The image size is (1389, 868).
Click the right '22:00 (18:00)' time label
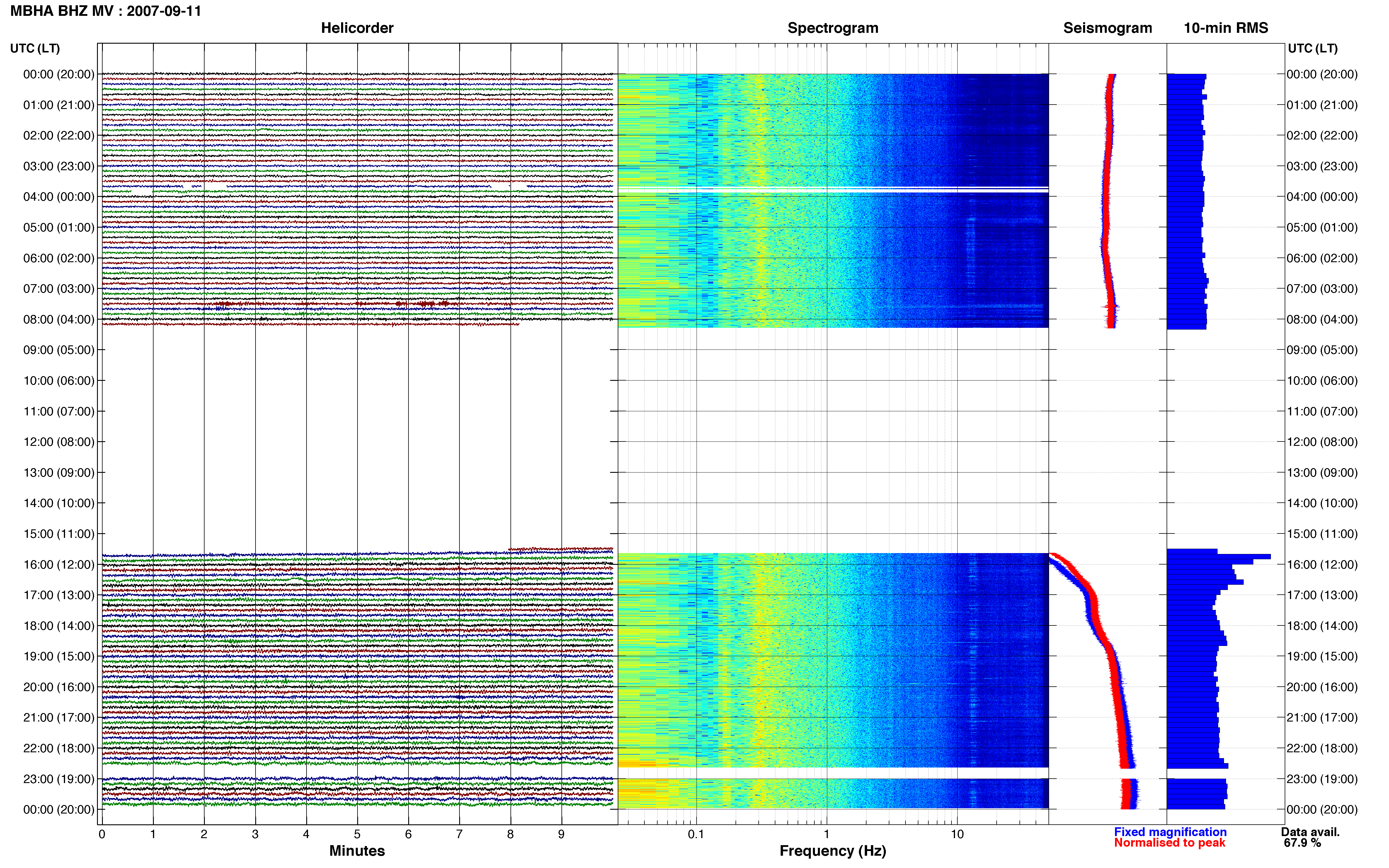pyautogui.click(x=1322, y=748)
